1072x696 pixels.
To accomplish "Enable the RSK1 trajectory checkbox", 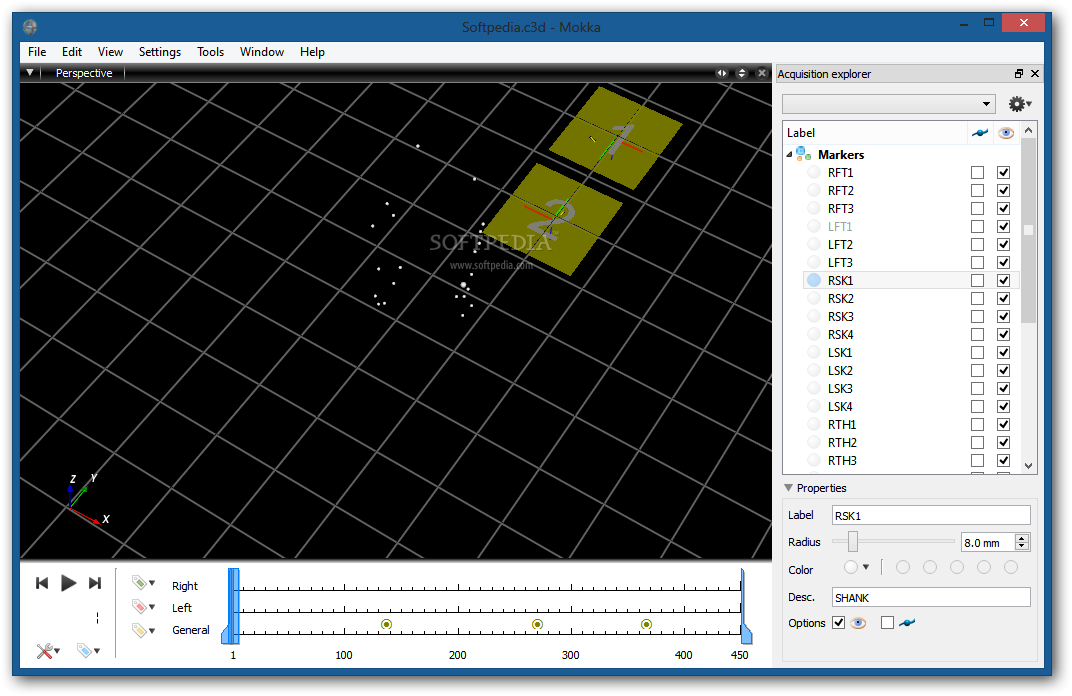I will click(978, 280).
